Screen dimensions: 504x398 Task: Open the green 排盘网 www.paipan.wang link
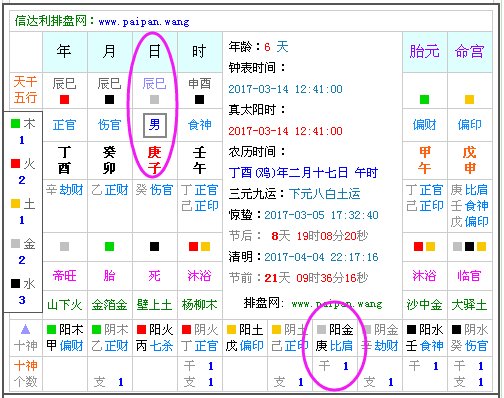[337, 304]
